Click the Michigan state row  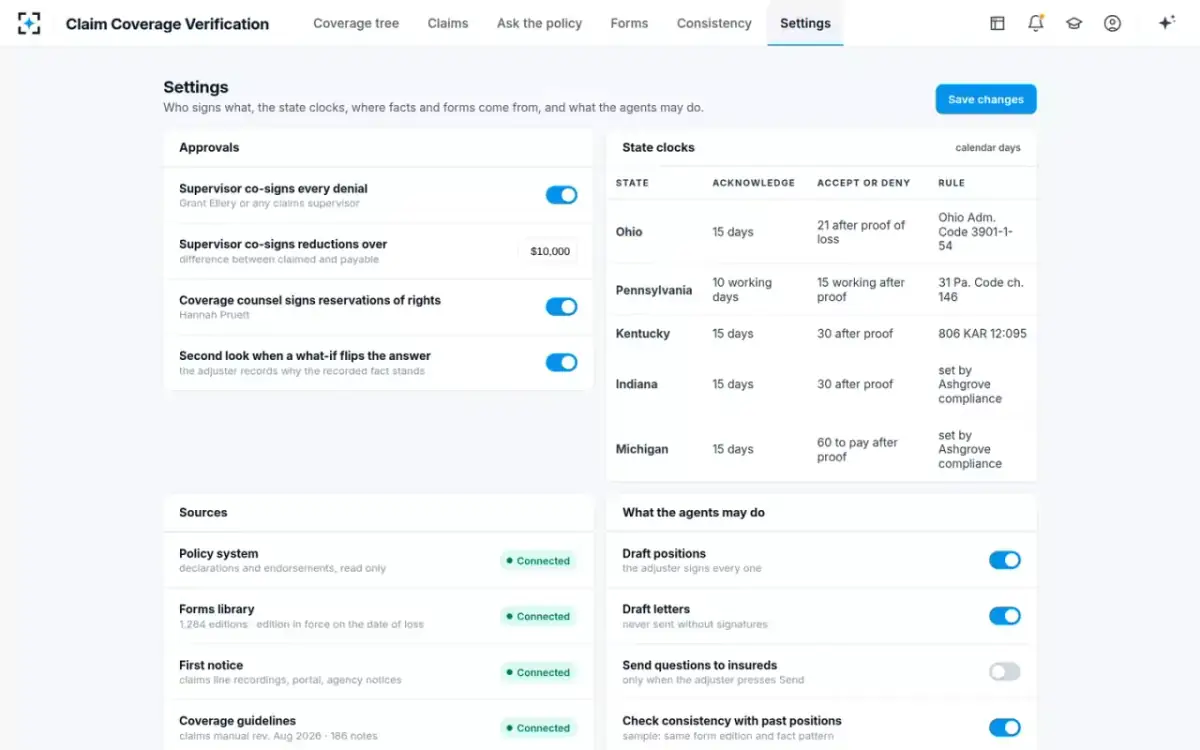[x=821, y=449]
